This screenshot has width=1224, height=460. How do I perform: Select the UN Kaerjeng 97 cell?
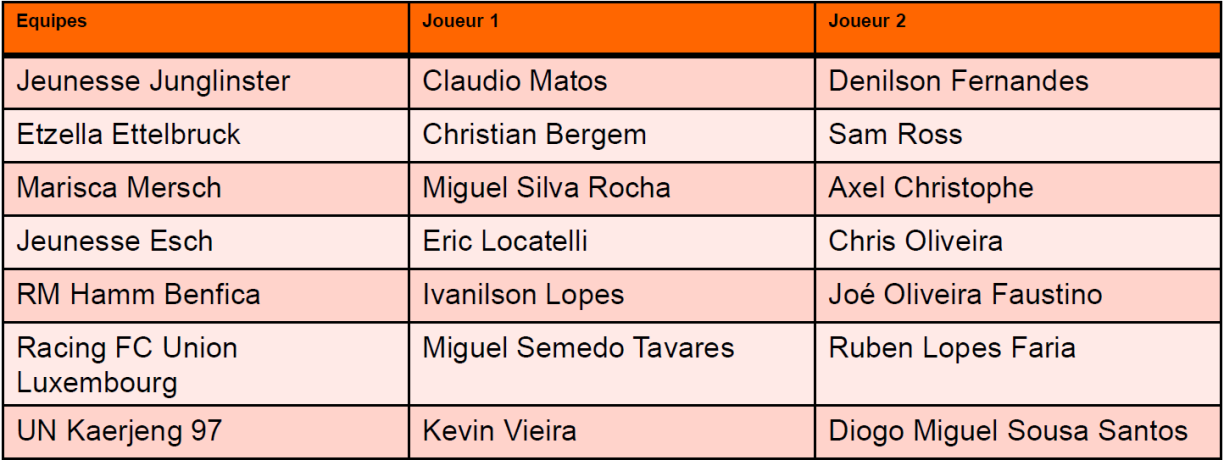(x=119, y=432)
